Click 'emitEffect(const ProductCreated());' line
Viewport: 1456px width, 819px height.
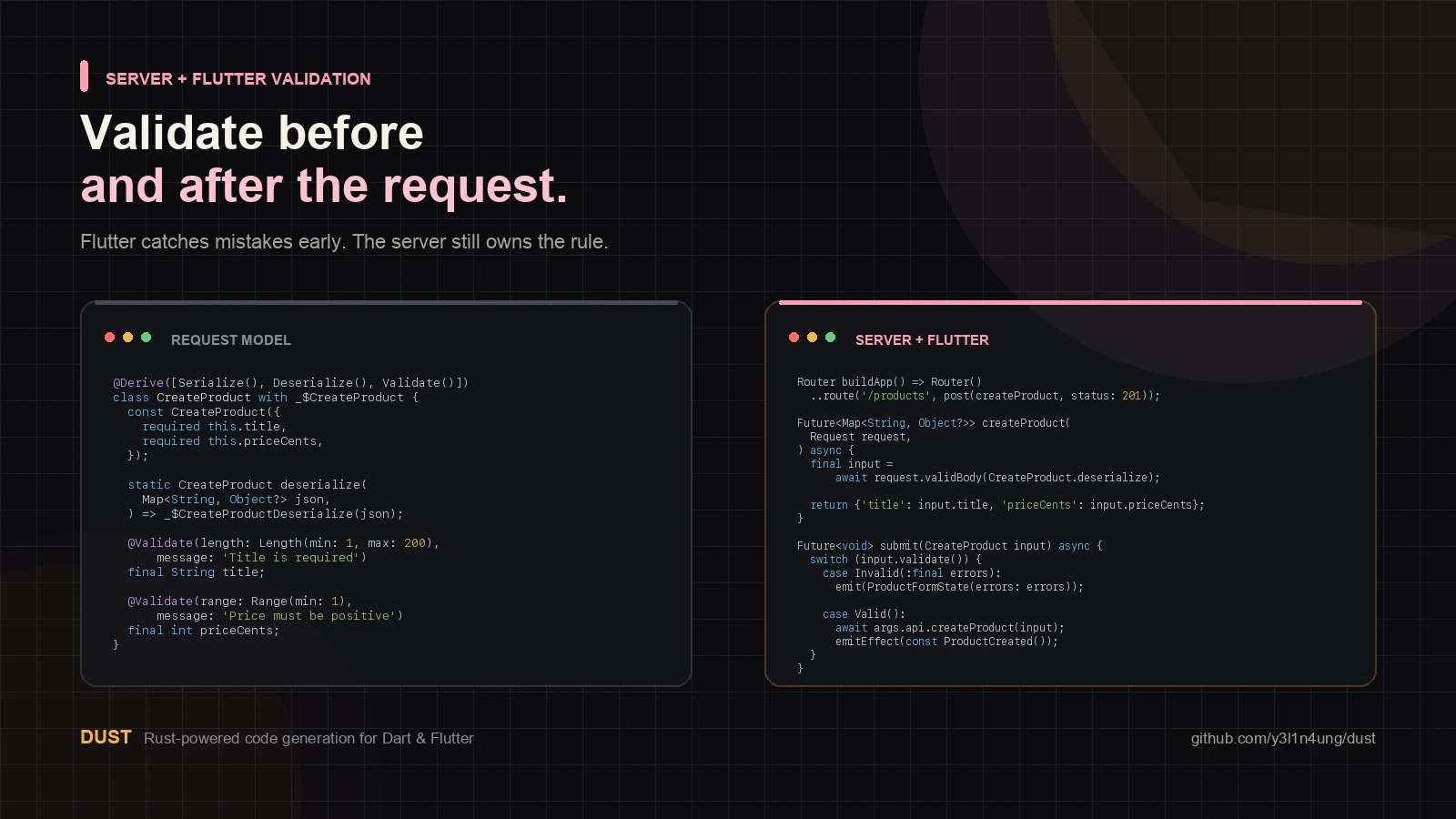[946, 642]
